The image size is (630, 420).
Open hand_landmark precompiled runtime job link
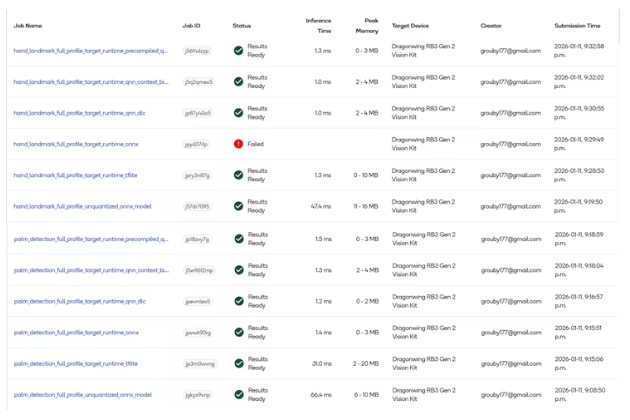[x=90, y=50]
